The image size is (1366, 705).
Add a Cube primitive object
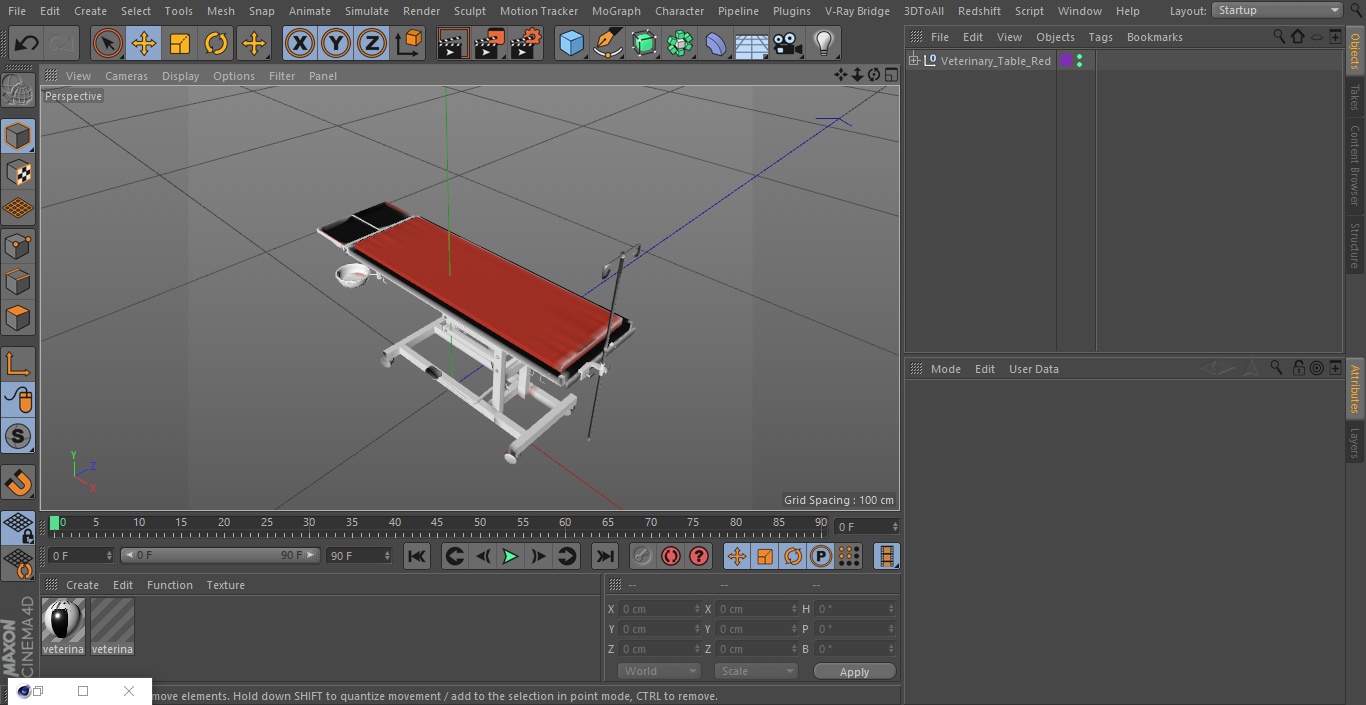pyautogui.click(x=571, y=44)
